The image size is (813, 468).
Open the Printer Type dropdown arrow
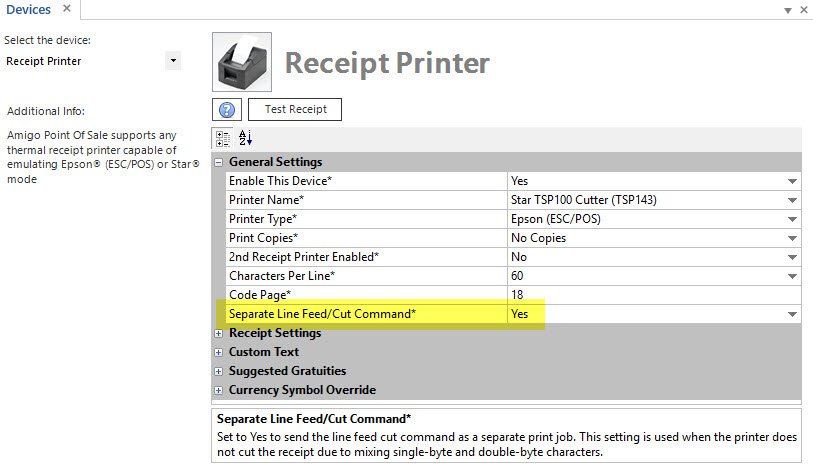[x=792, y=219]
